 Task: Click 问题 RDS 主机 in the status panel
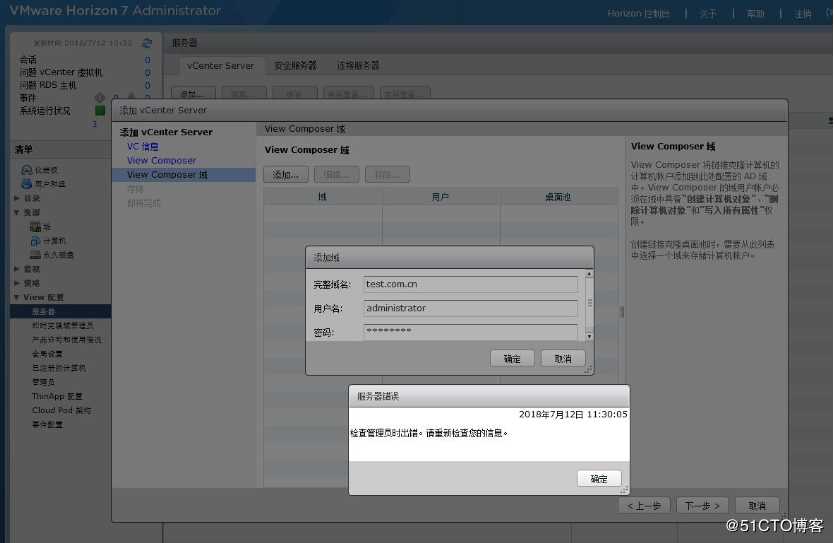pyautogui.click(x=48, y=85)
